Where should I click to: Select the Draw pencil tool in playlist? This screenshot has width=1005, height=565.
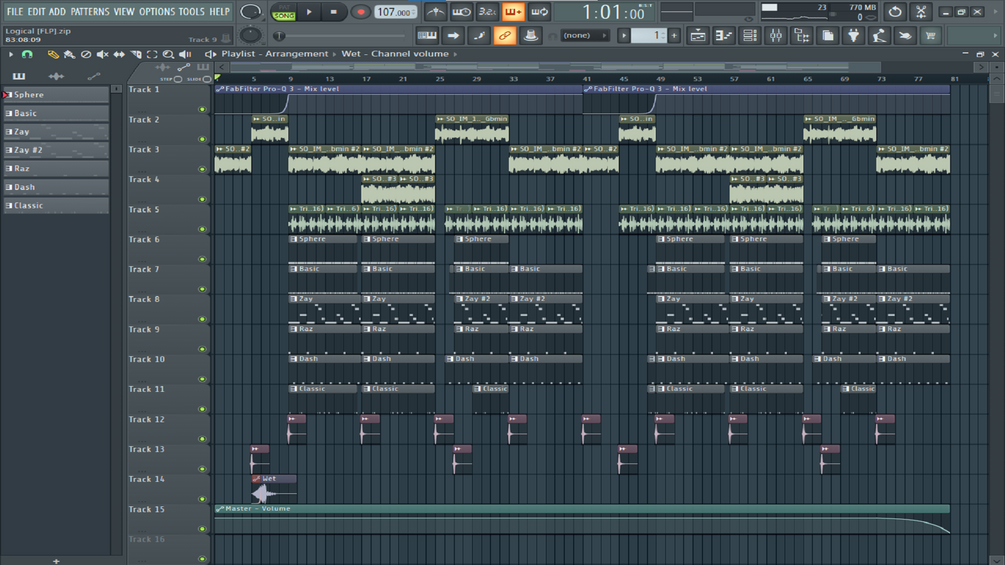coord(53,54)
